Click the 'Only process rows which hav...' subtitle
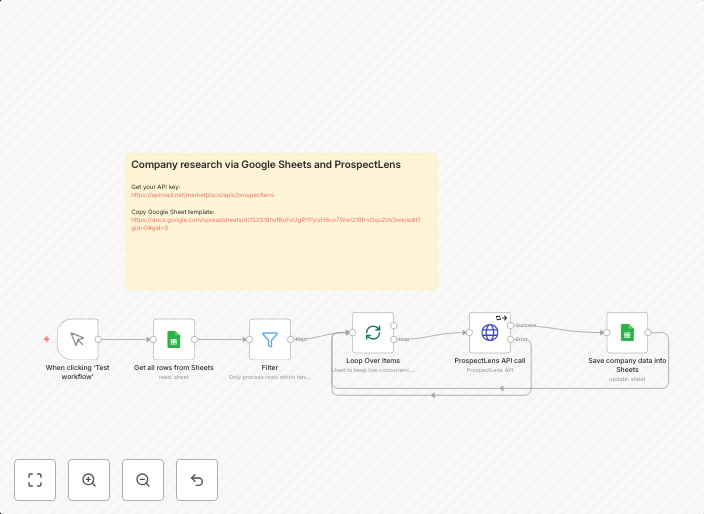The width and height of the screenshot is (704, 514). click(x=270, y=377)
